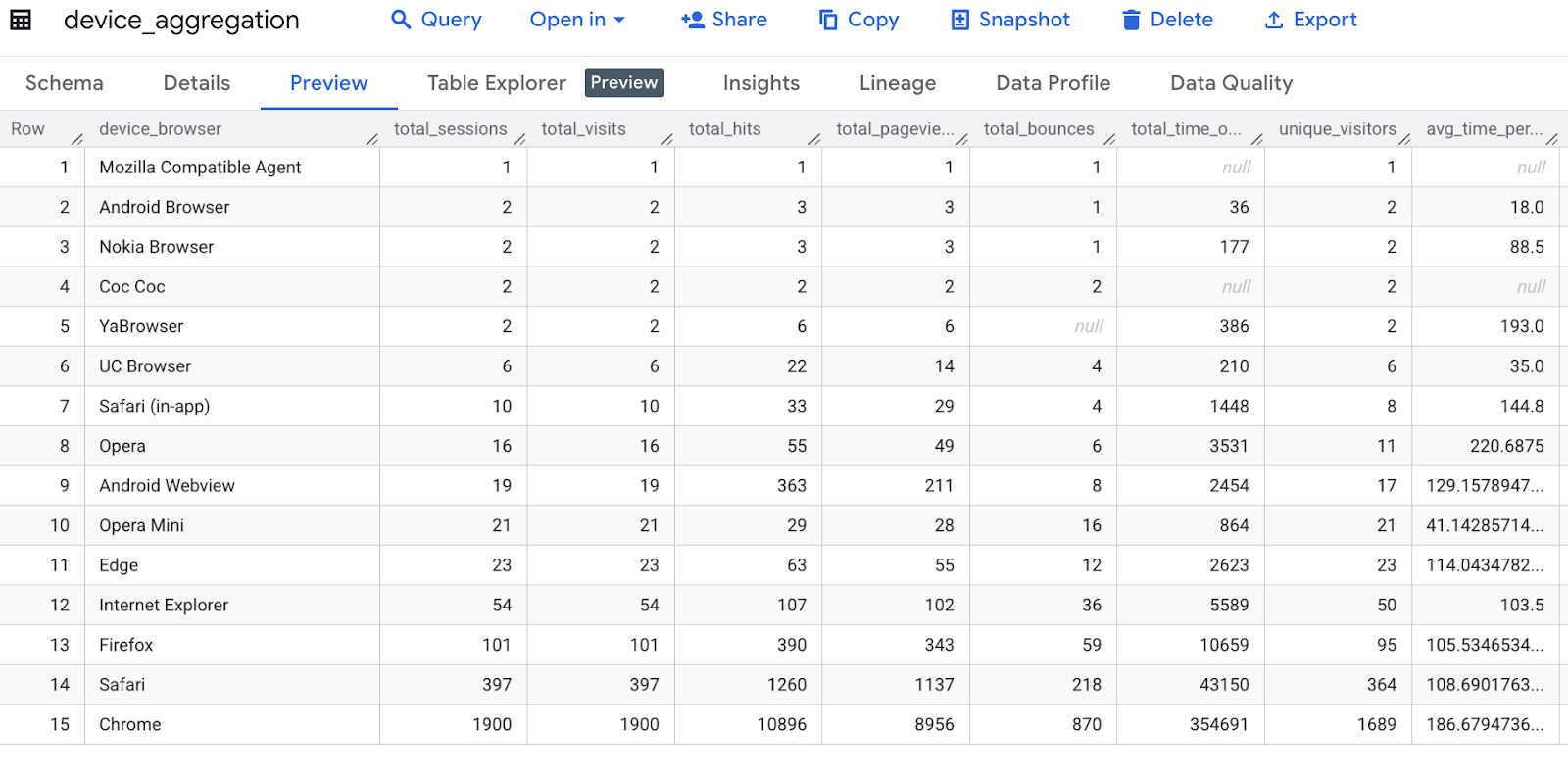Viewport: 1568px width, 778px height.
Task: Click the Snapshot icon
Action: 960,20
